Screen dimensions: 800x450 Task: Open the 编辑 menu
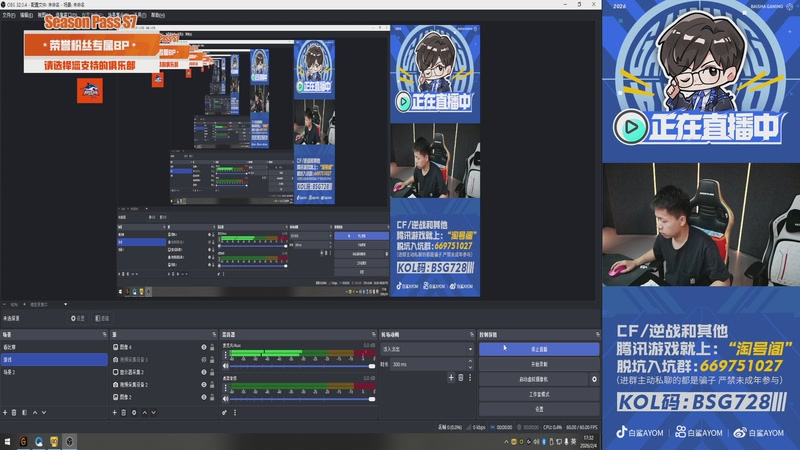pos(26,15)
